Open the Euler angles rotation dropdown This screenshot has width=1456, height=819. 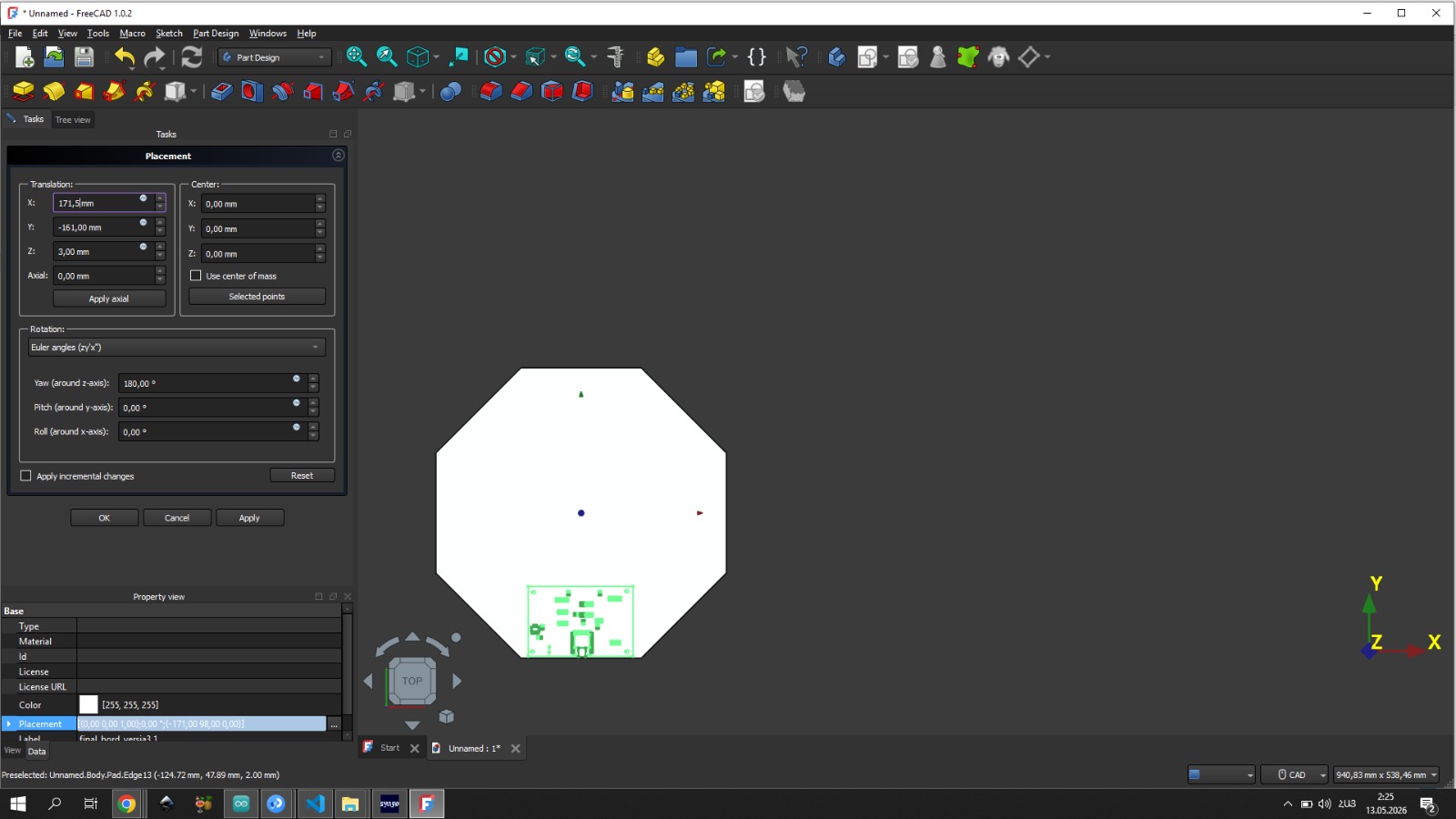177,347
